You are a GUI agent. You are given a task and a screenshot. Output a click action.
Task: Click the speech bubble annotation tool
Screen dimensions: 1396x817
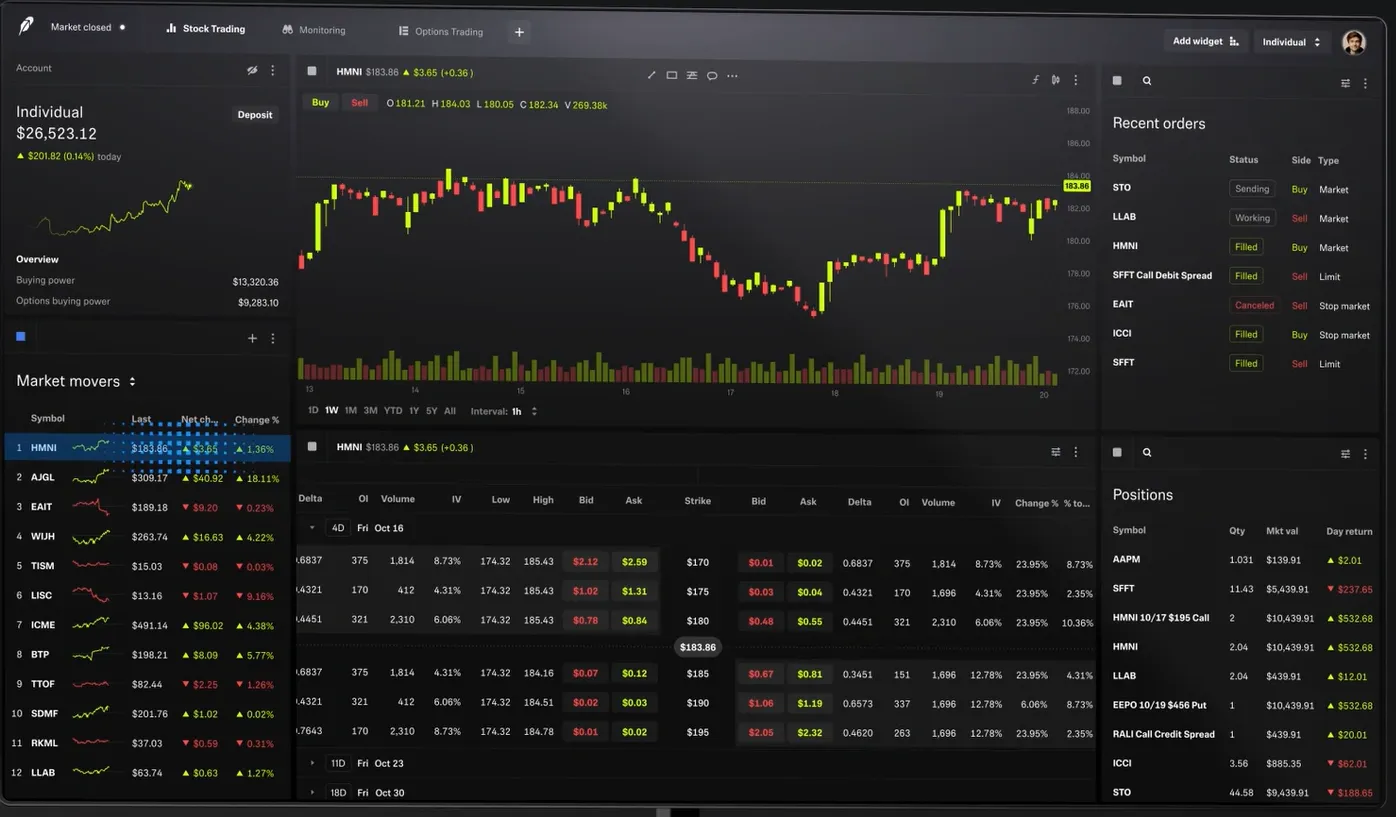point(712,76)
